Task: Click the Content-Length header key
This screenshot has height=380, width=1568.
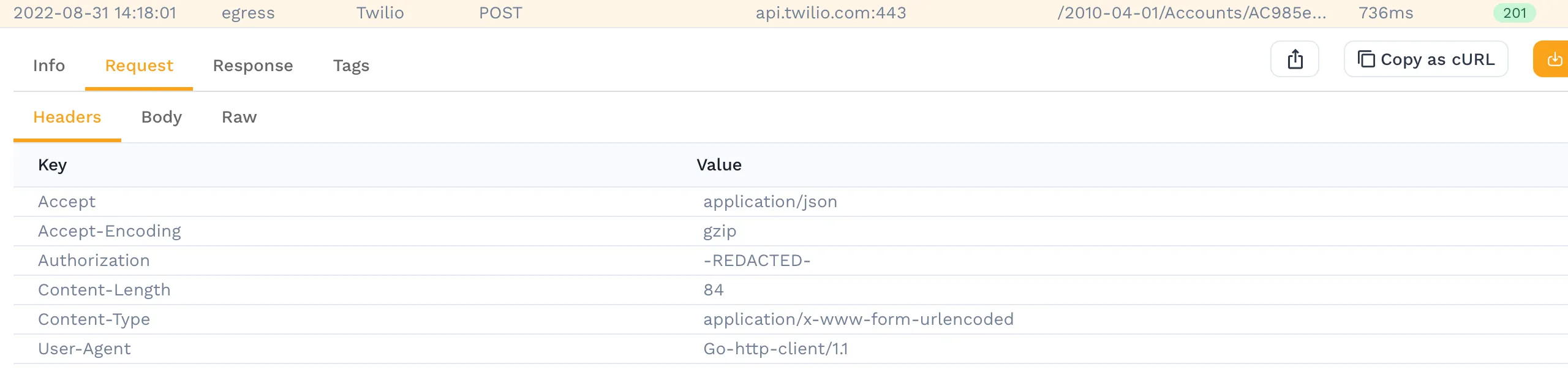Action: pyautogui.click(x=104, y=290)
